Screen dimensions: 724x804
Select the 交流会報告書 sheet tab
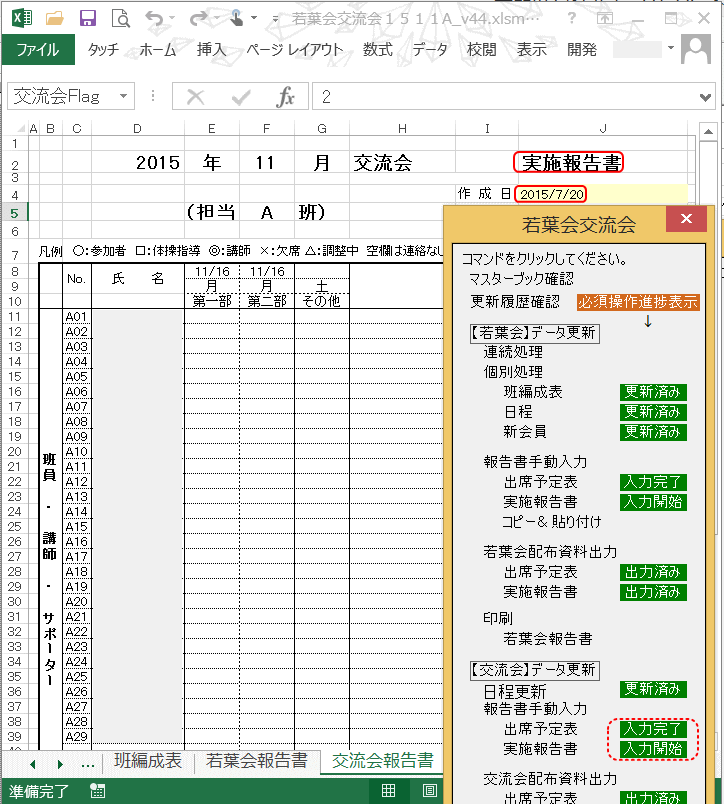383,760
